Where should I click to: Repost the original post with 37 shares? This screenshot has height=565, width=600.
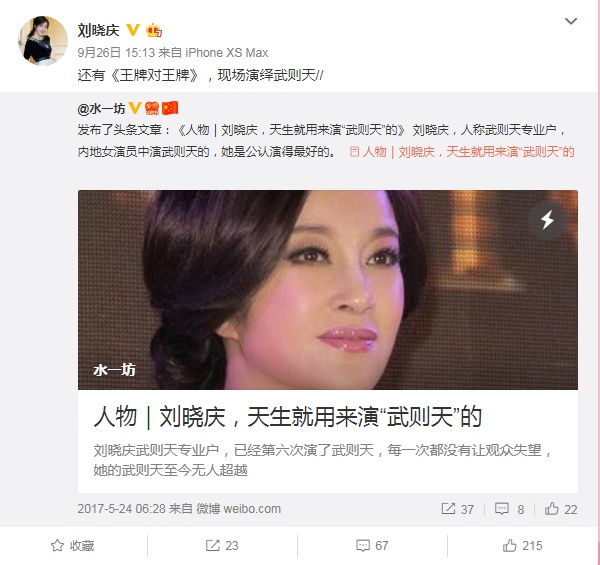pos(458,509)
